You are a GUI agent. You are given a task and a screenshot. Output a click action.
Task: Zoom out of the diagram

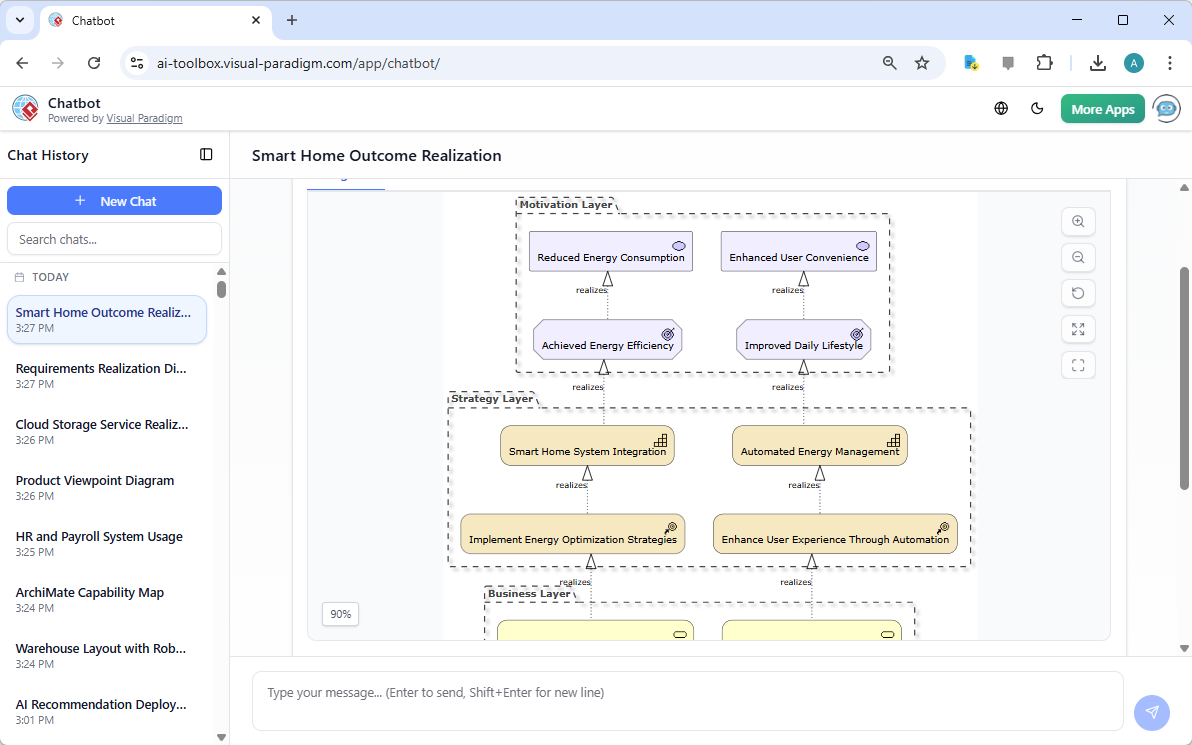pyautogui.click(x=1078, y=257)
